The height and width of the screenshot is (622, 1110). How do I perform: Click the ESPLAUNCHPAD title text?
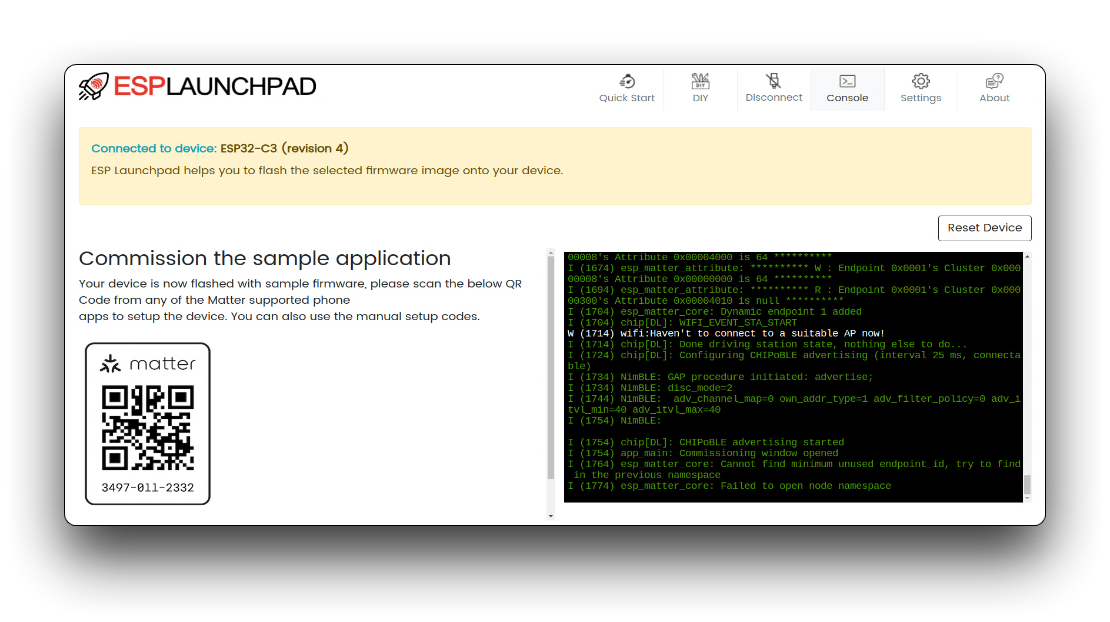214,86
